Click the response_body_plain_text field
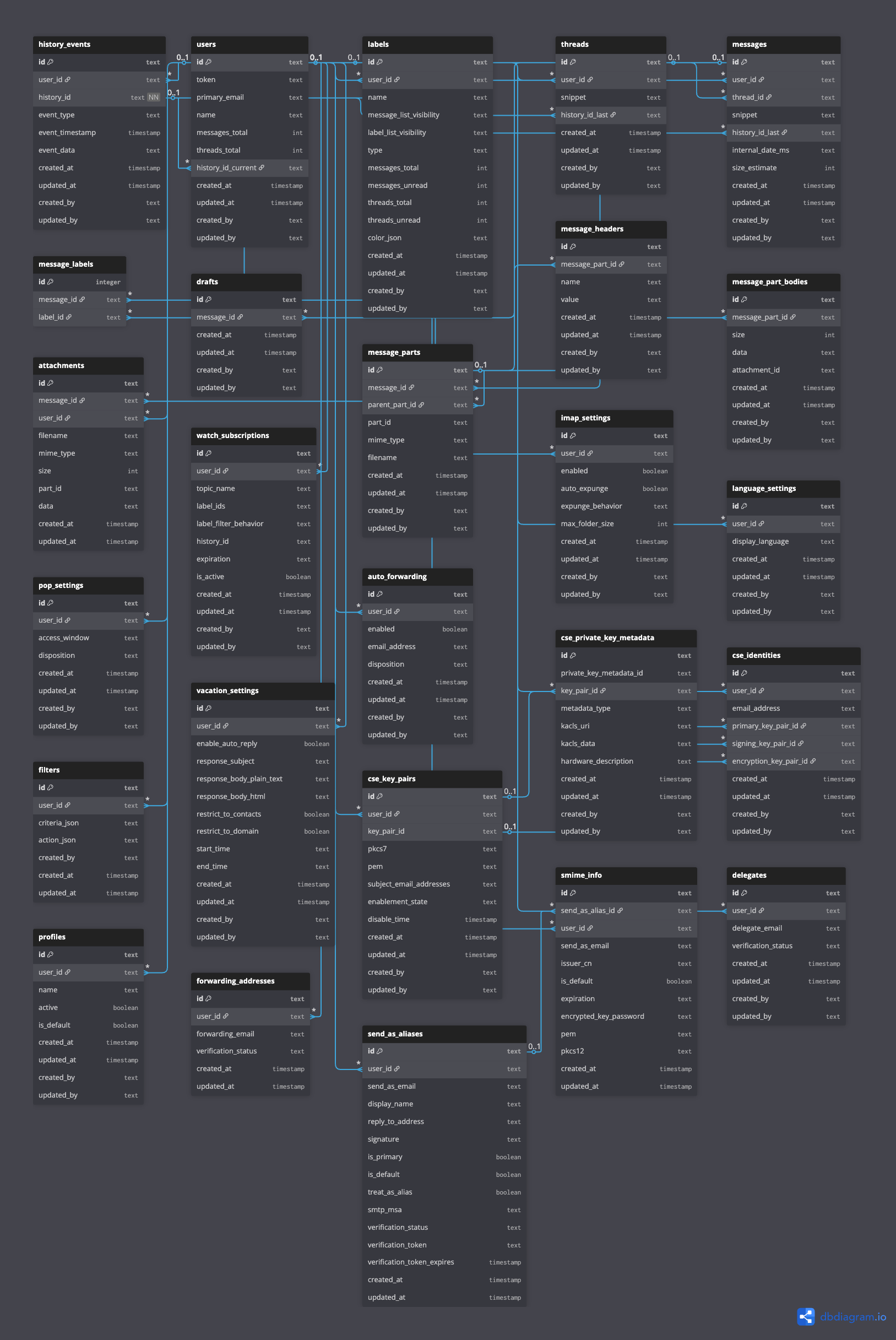The height and width of the screenshot is (1340, 896). tap(263, 779)
